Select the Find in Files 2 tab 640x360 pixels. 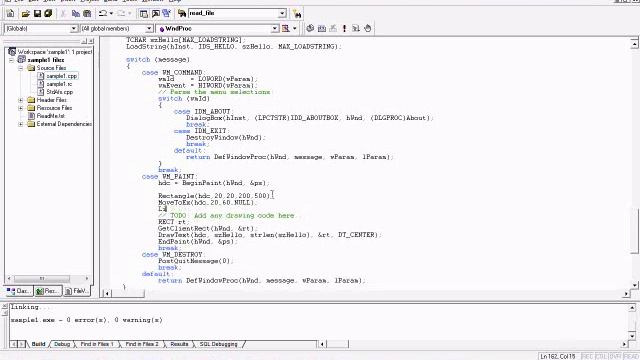(142, 344)
